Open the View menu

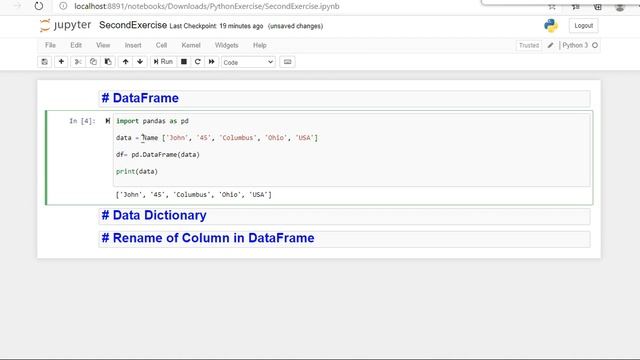tap(103, 45)
